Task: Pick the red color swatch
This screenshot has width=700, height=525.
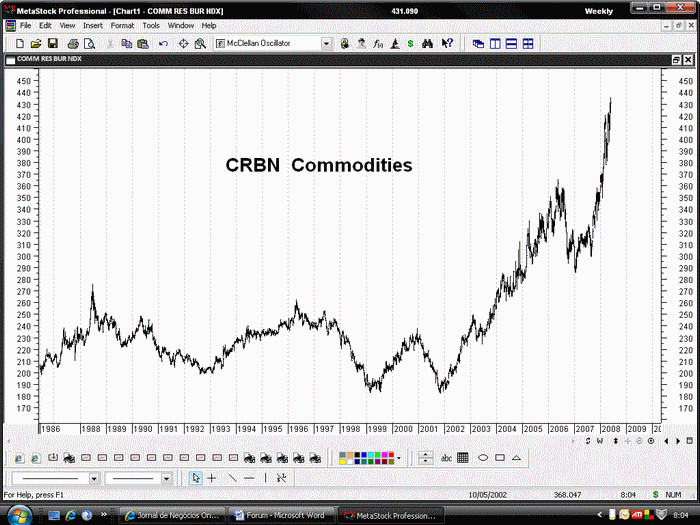Action: [392, 455]
